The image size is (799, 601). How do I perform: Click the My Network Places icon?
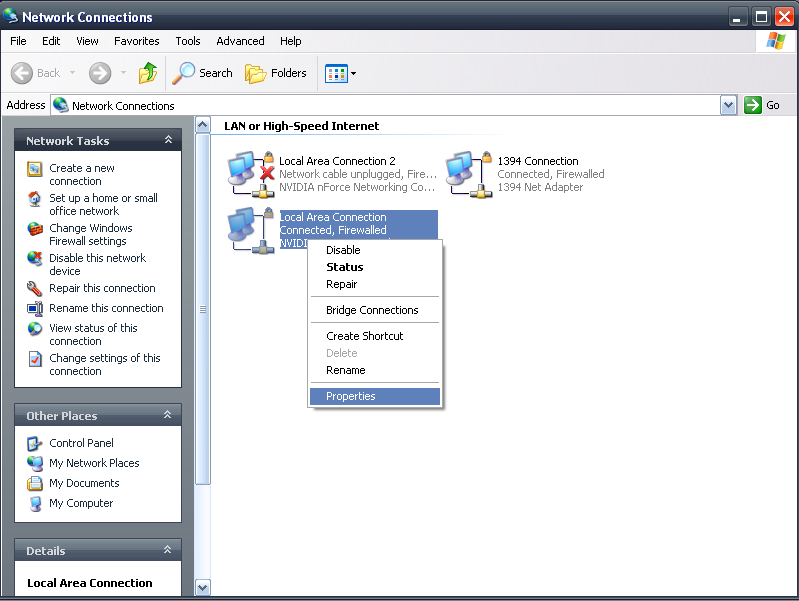coord(35,463)
